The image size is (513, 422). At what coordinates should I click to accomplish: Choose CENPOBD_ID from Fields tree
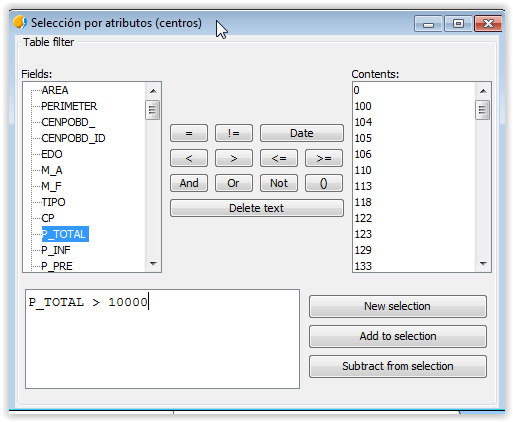(x=73, y=138)
